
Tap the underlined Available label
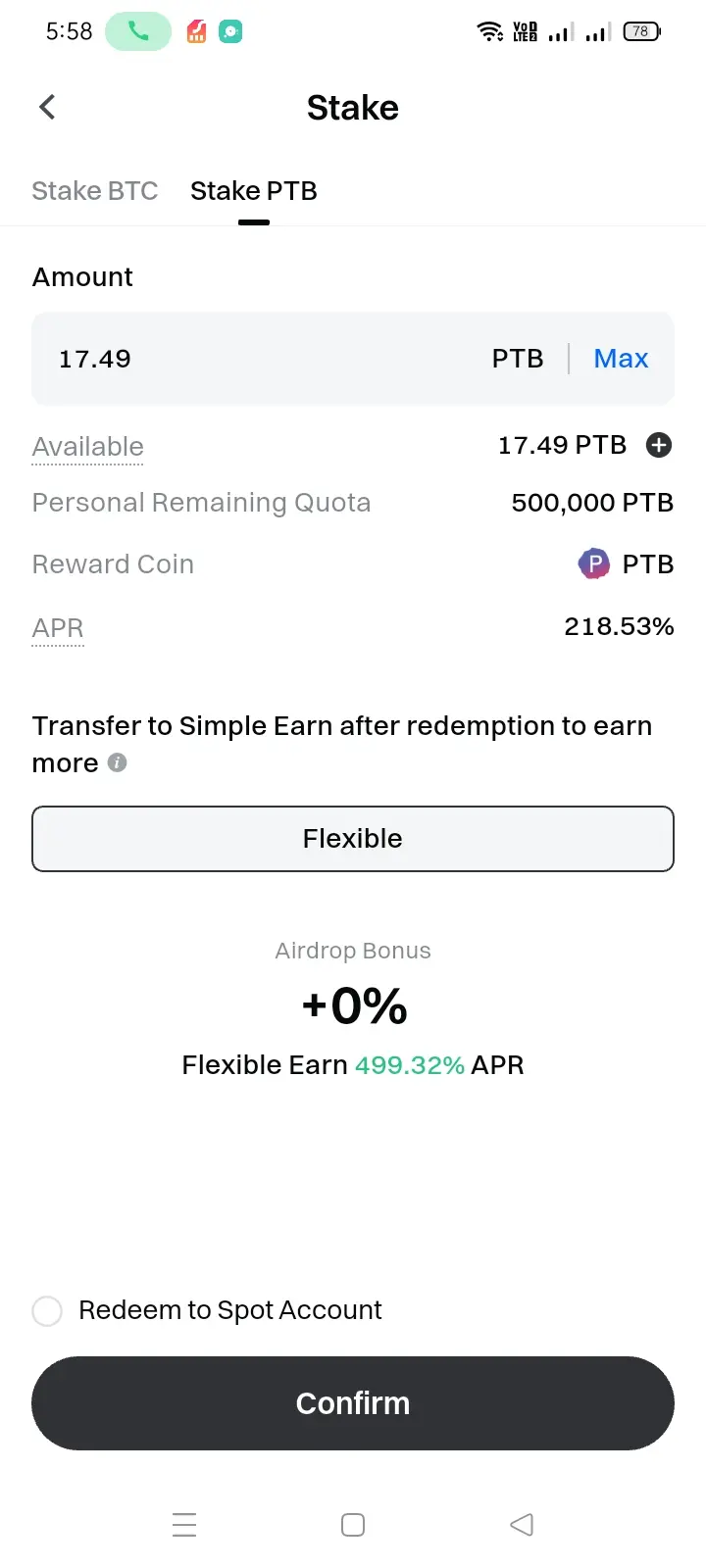point(88,447)
